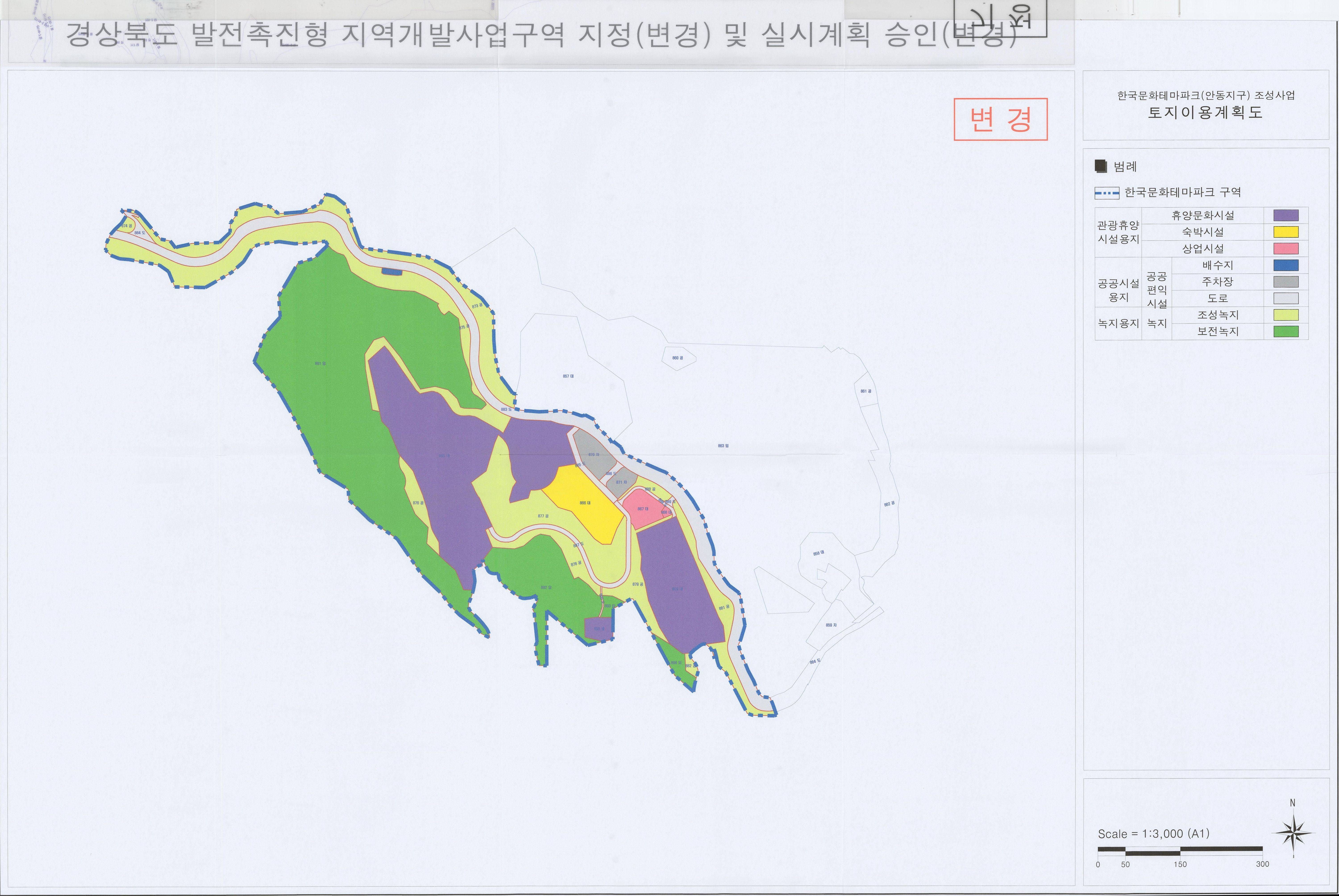Select the yellow-green 조성녹지 legend swatch
The width and height of the screenshot is (1339, 896).
pos(1286,315)
